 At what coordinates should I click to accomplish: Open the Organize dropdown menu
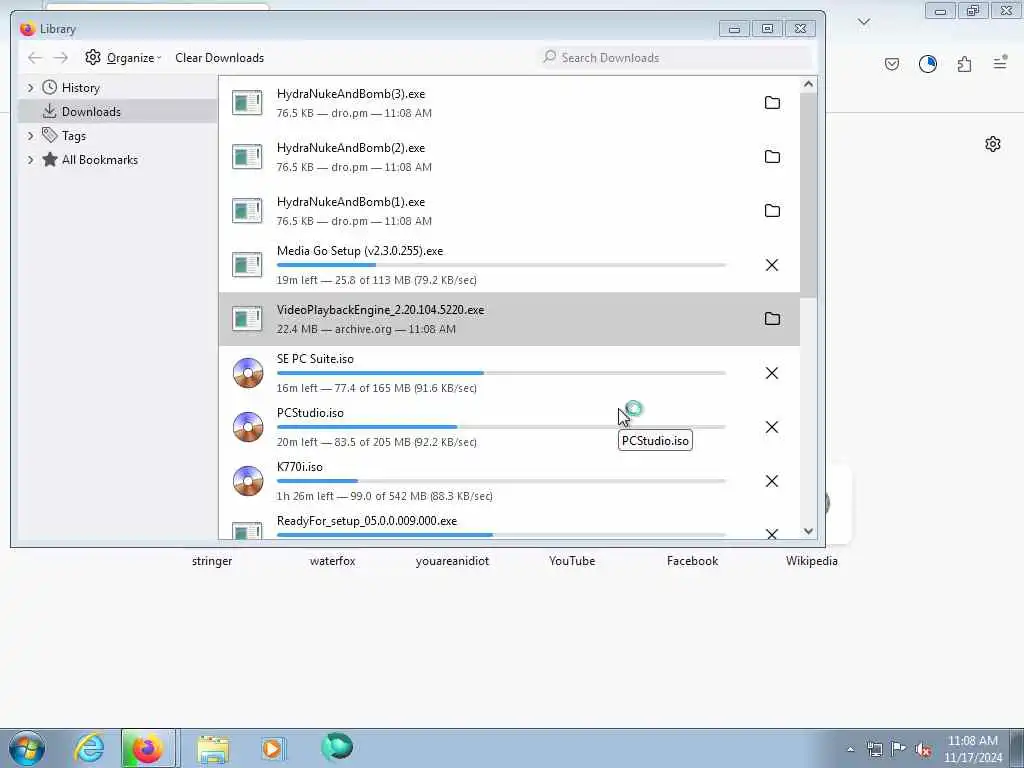pyautogui.click(x=123, y=57)
